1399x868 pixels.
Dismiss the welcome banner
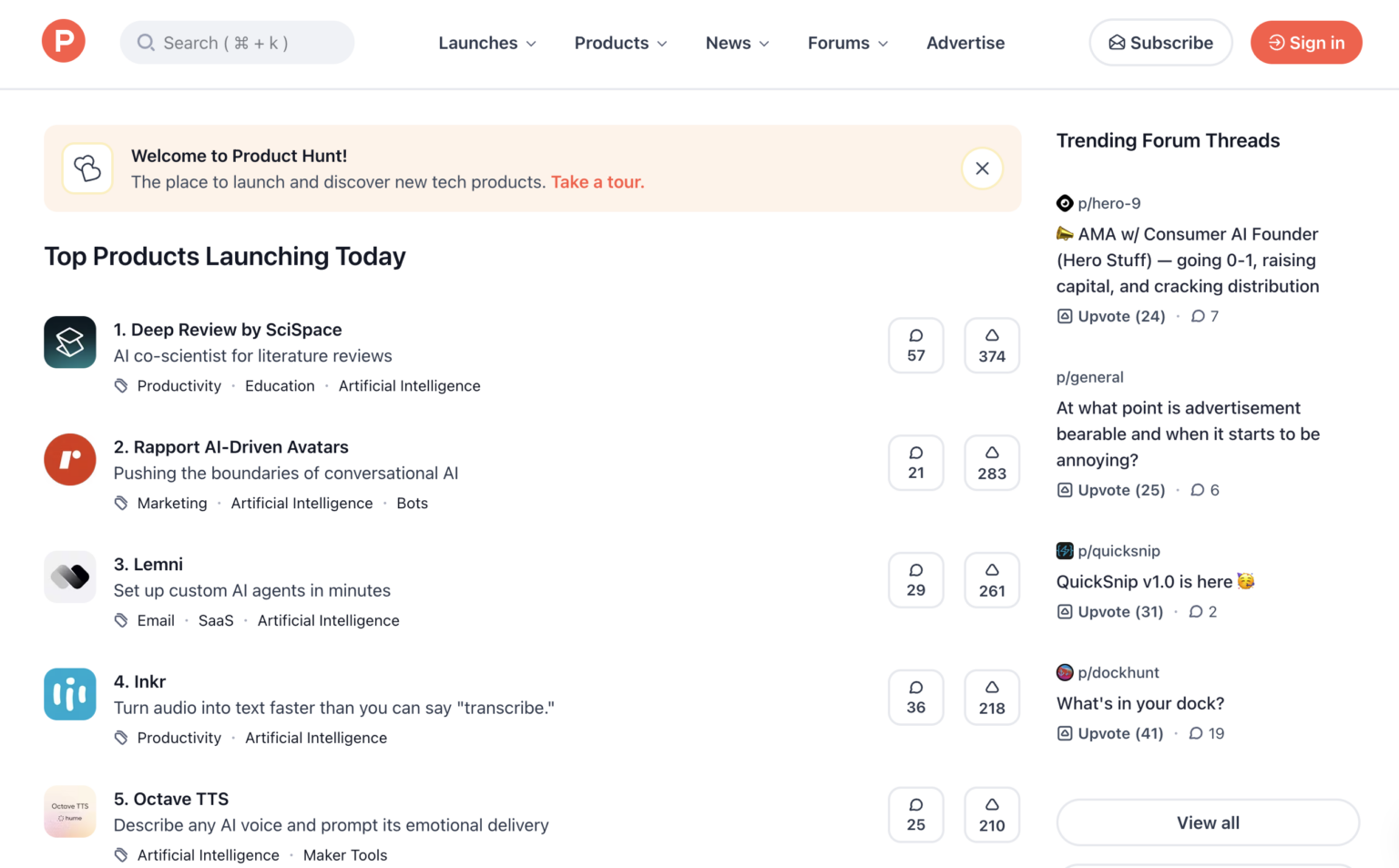pos(982,168)
